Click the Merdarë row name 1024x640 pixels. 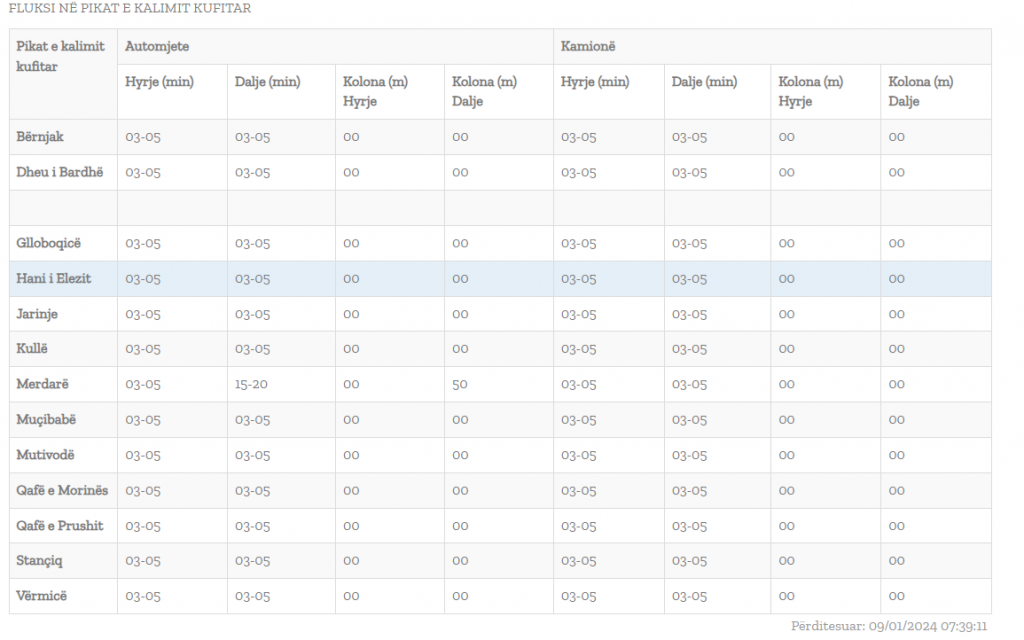click(x=42, y=384)
